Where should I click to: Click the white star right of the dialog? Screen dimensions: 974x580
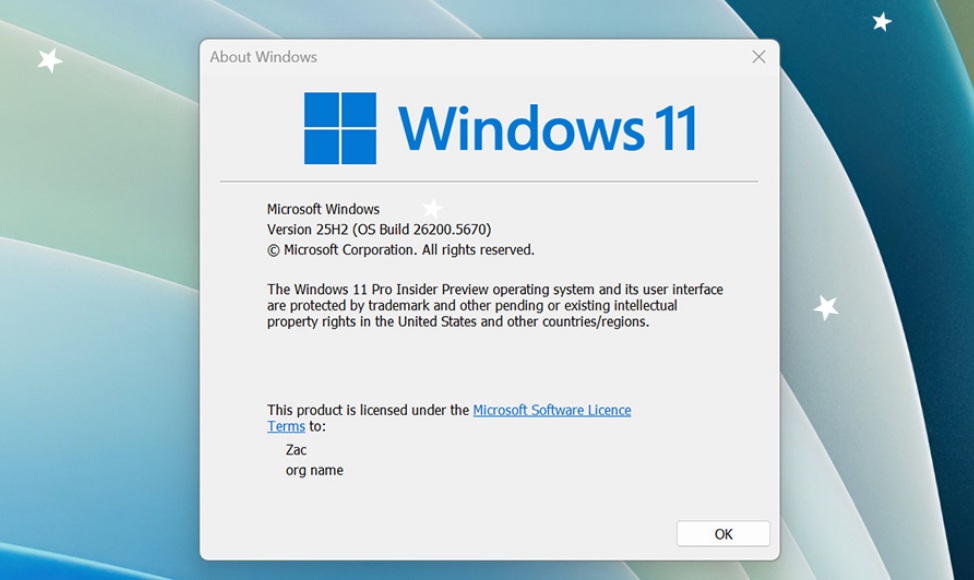tap(826, 307)
